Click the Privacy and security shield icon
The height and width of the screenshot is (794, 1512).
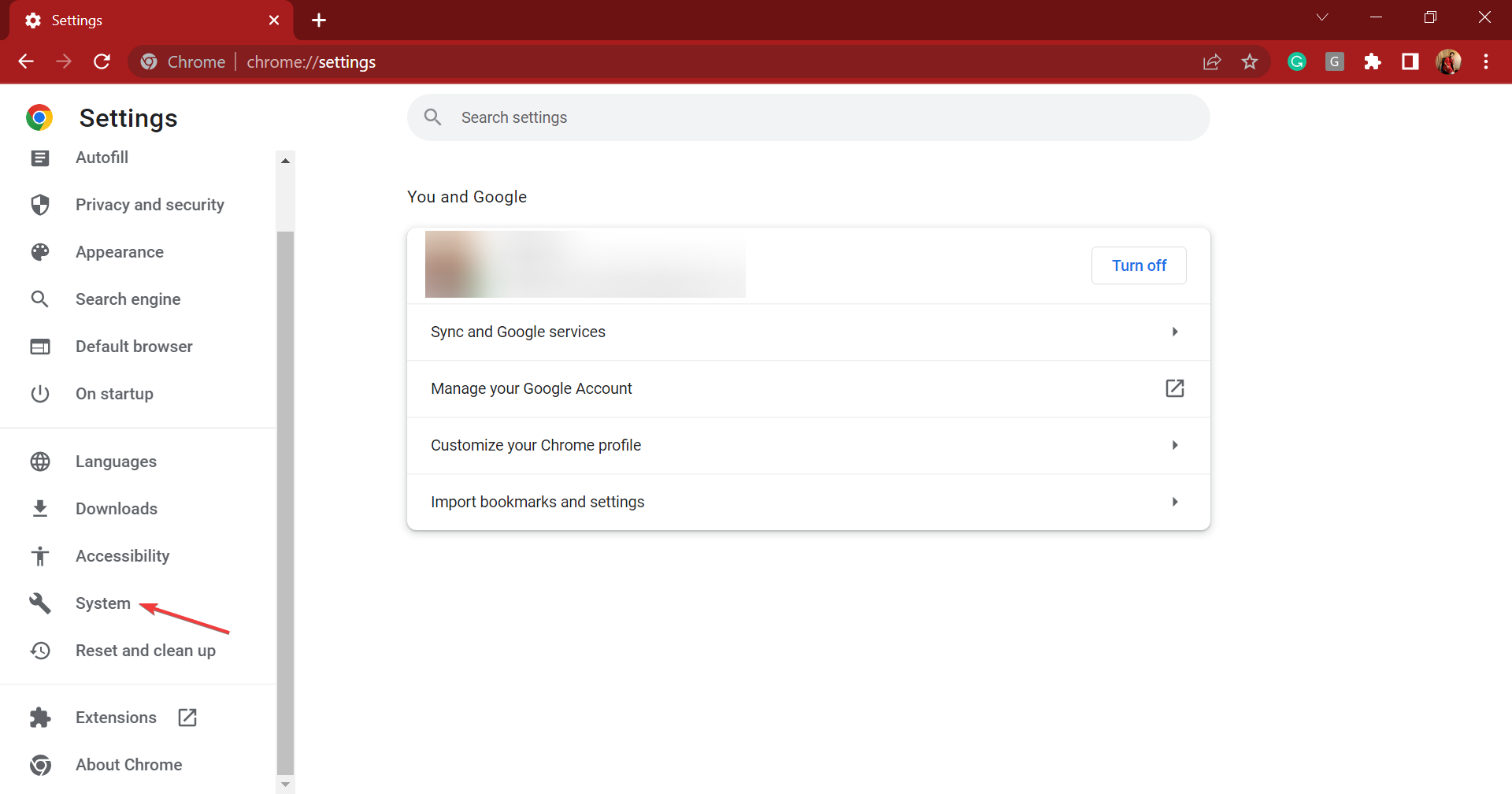[40, 205]
